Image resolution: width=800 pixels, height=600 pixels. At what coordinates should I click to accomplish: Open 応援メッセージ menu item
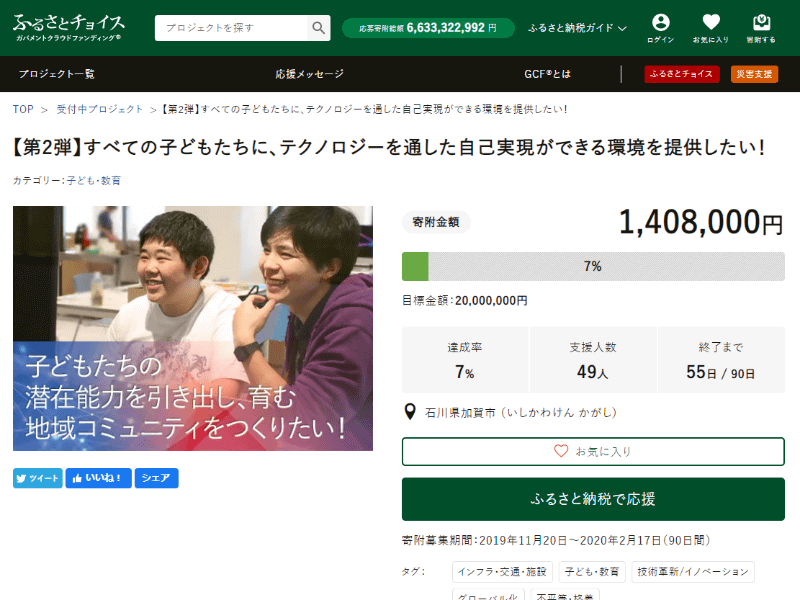[x=309, y=74]
